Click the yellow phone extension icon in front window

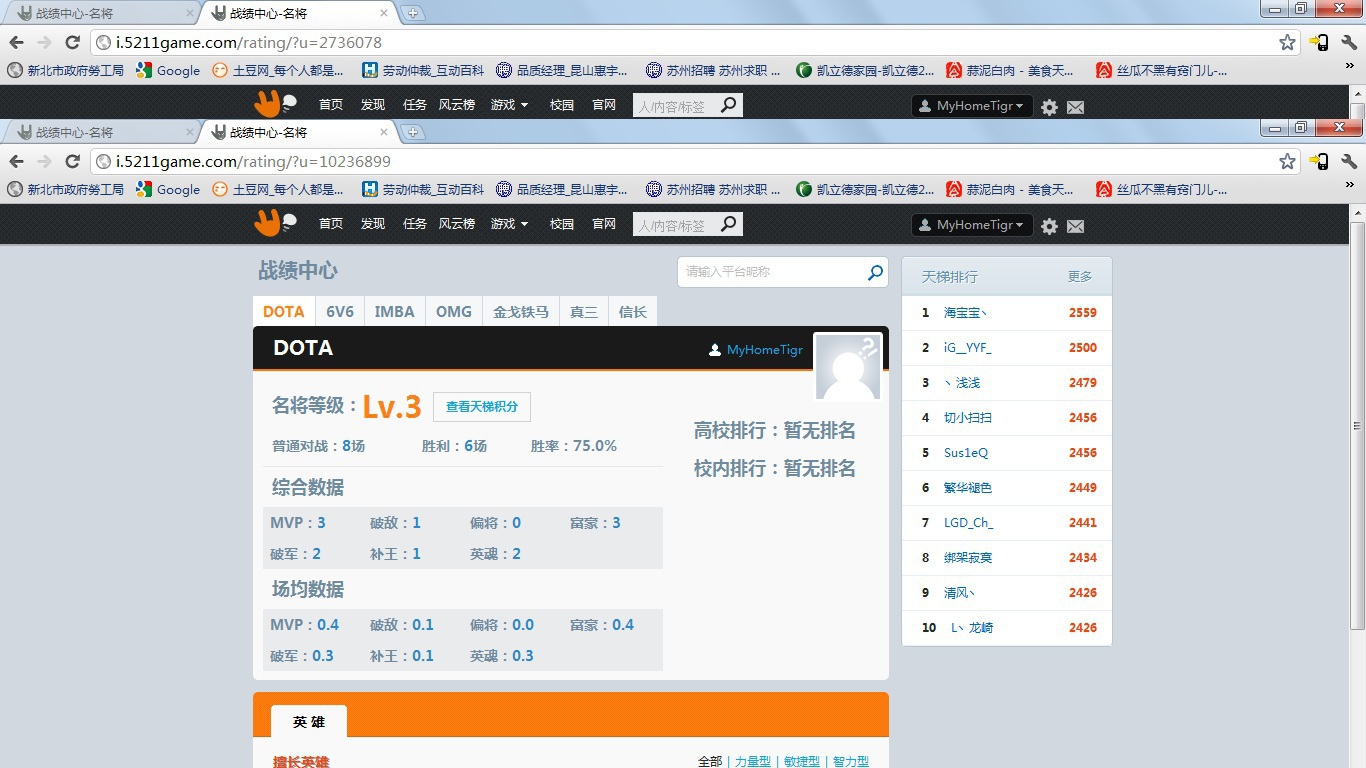coord(1319,161)
